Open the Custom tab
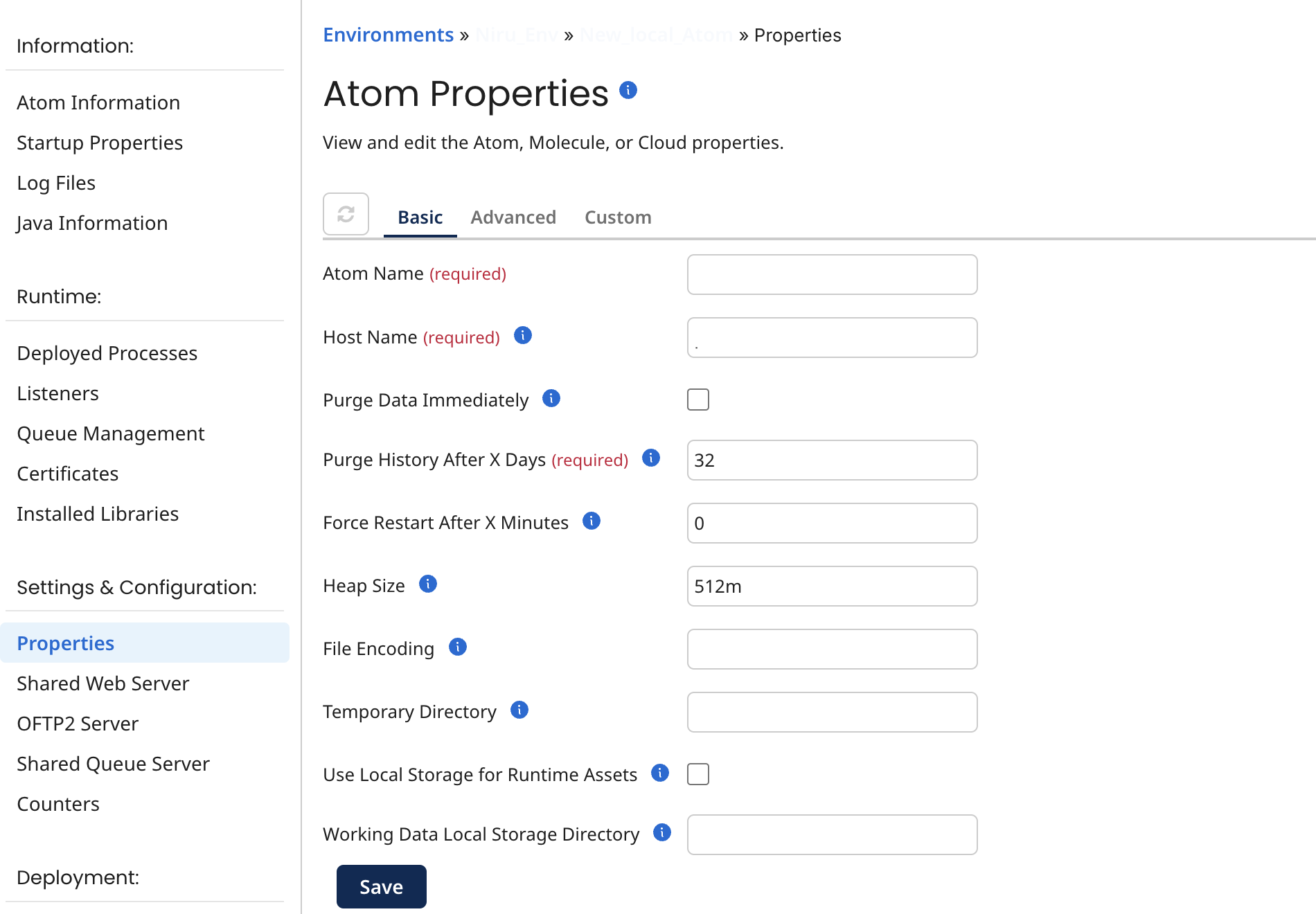Image resolution: width=1316 pixels, height=914 pixels. point(618,217)
